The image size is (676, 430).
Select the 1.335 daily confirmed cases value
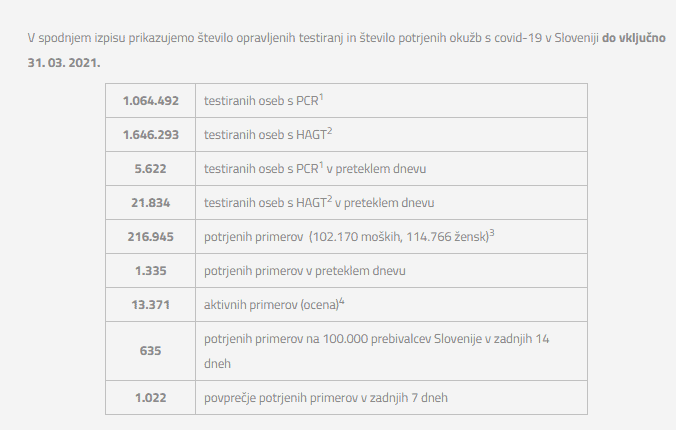150,270
